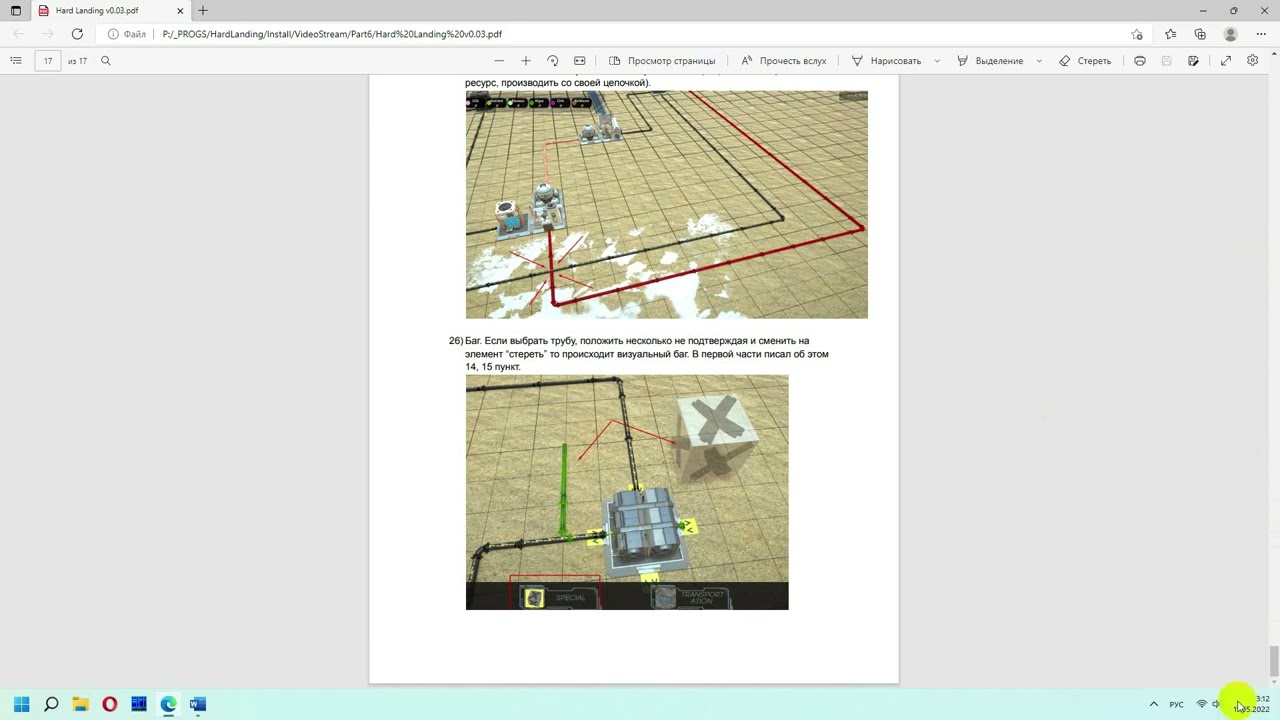Open tab actions menu button
This screenshot has width=1280, height=720.
point(16,10)
